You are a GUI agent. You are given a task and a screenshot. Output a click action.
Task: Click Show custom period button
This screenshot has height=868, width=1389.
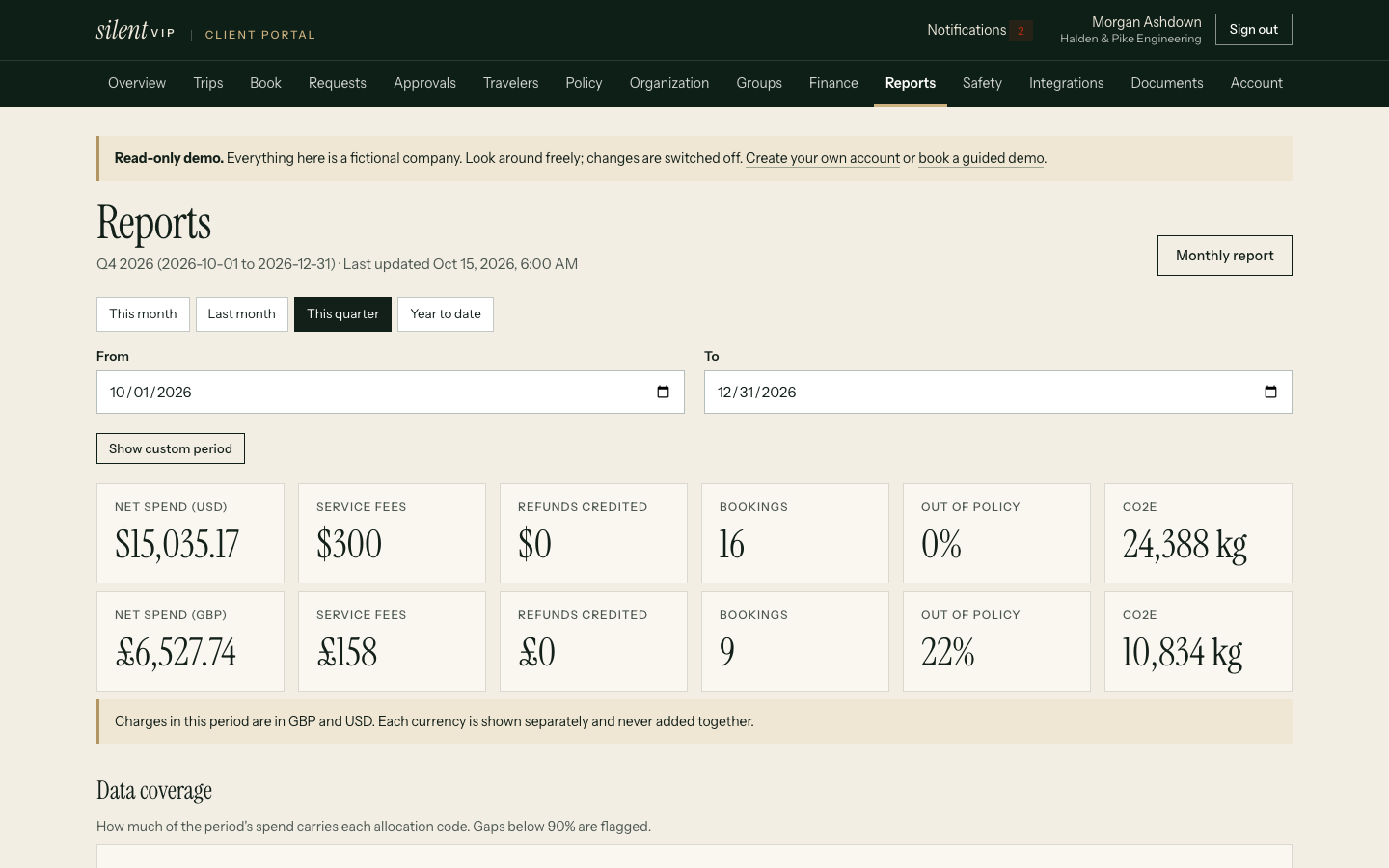(x=171, y=448)
